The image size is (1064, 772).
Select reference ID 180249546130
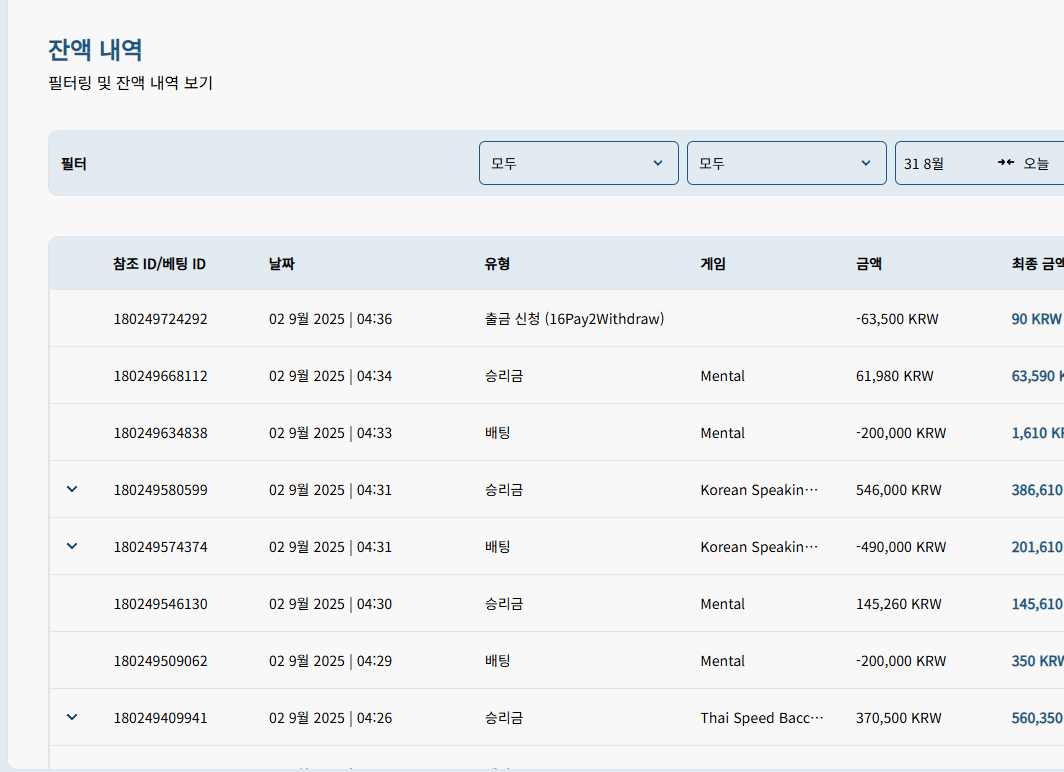pos(160,604)
